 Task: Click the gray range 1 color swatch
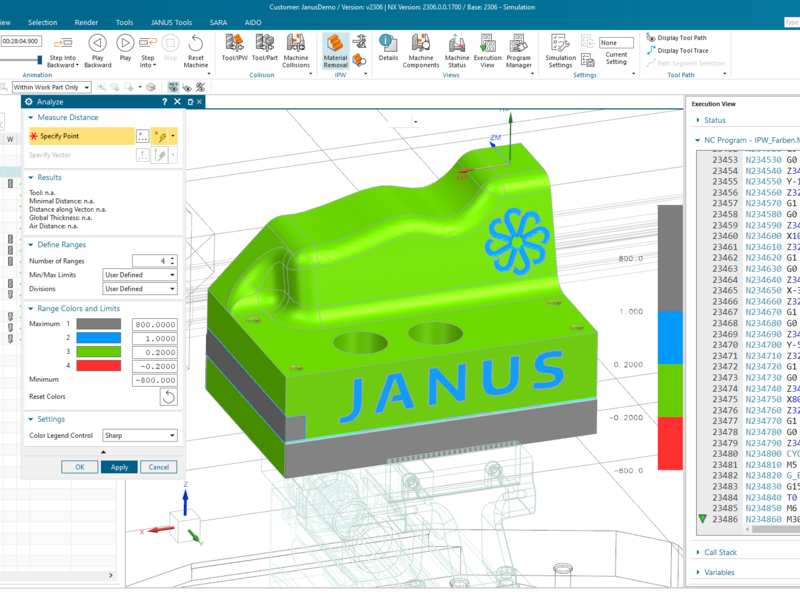[x=98, y=324]
